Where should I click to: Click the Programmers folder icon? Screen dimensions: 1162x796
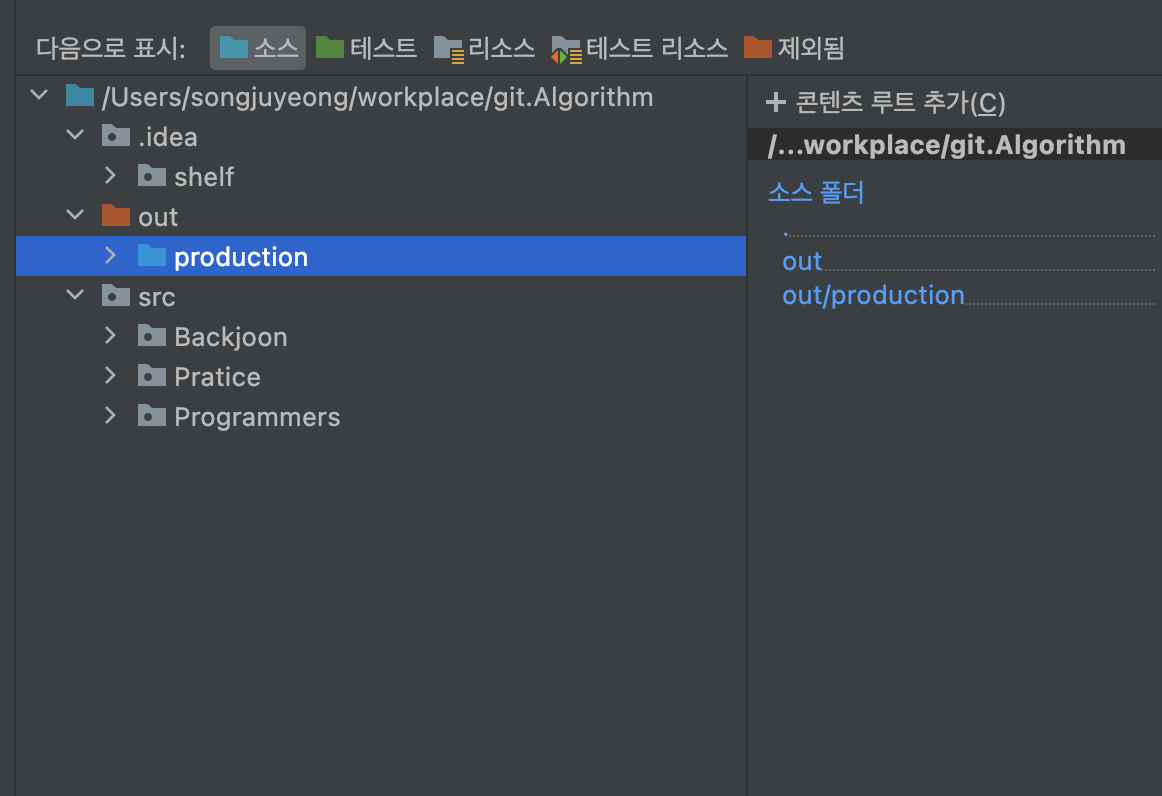point(152,416)
